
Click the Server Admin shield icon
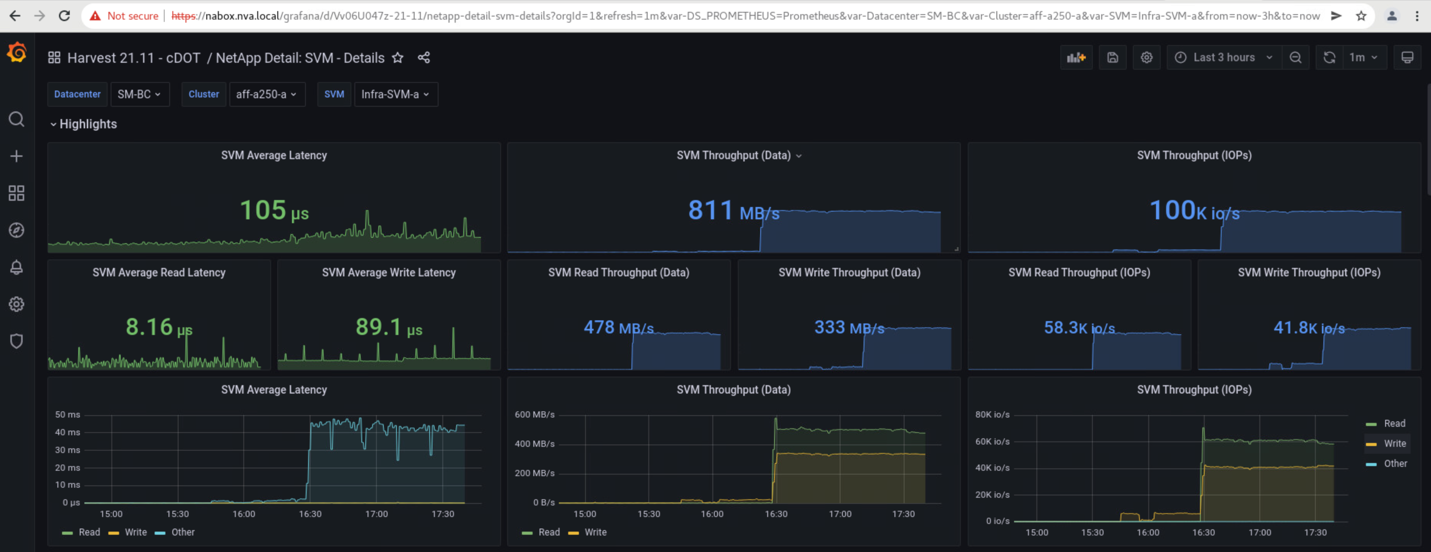[16, 341]
